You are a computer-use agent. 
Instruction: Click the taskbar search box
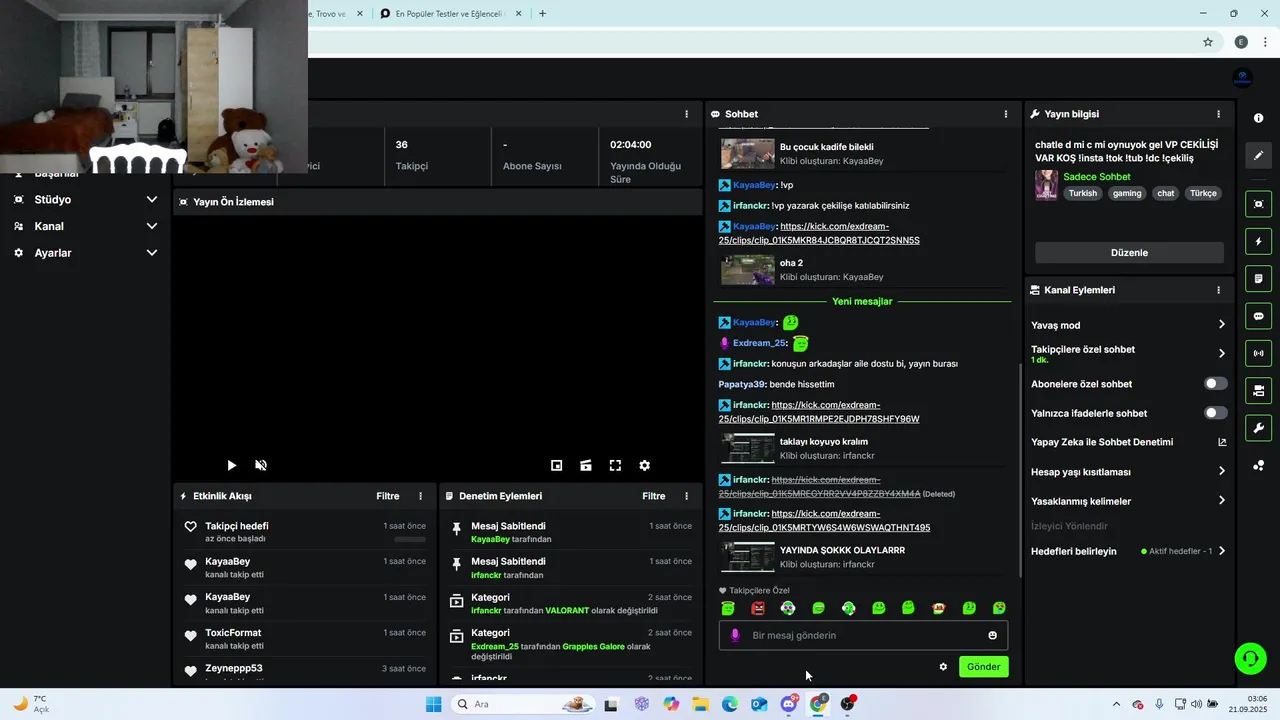[523, 704]
